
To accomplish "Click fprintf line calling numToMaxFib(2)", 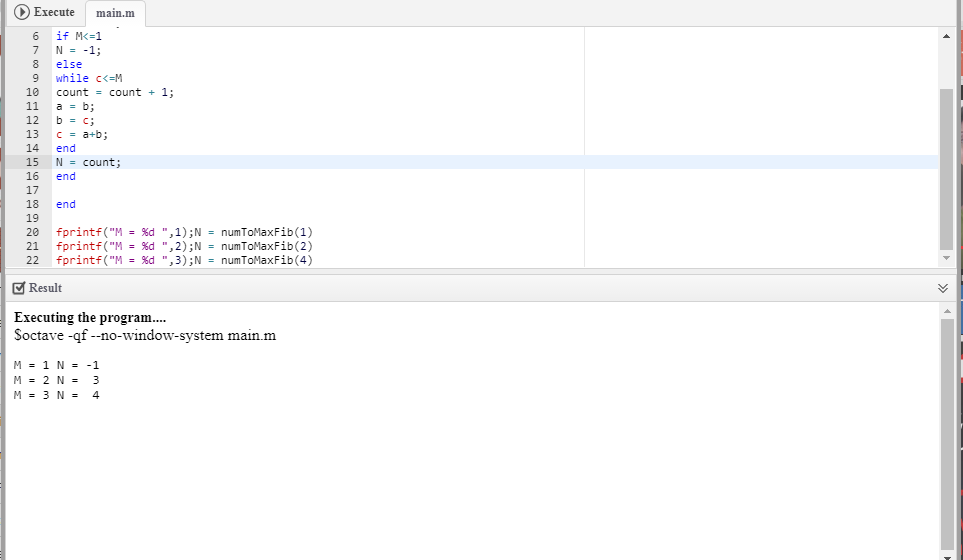I will pyautogui.click(x=184, y=246).
